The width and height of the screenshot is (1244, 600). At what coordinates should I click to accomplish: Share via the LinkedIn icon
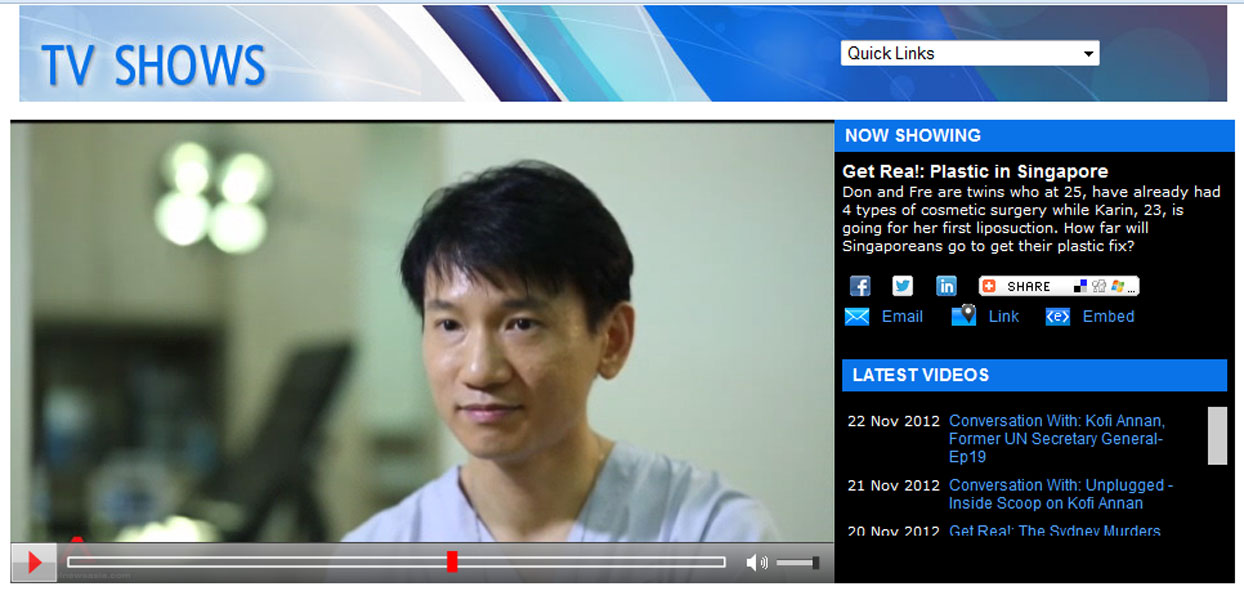pyautogui.click(x=946, y=286)
